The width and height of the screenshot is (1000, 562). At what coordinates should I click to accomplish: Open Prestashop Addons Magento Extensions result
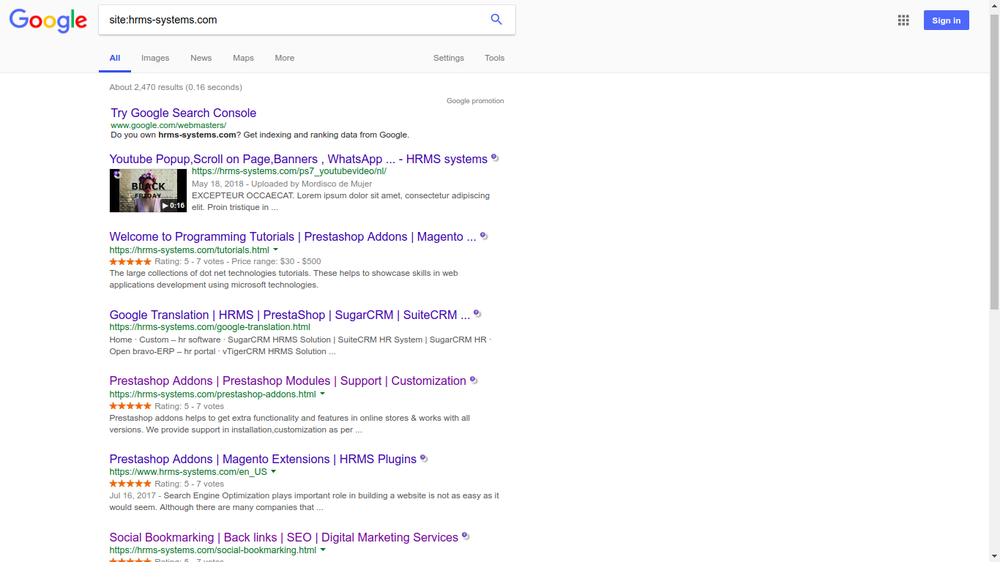(263, 459)
